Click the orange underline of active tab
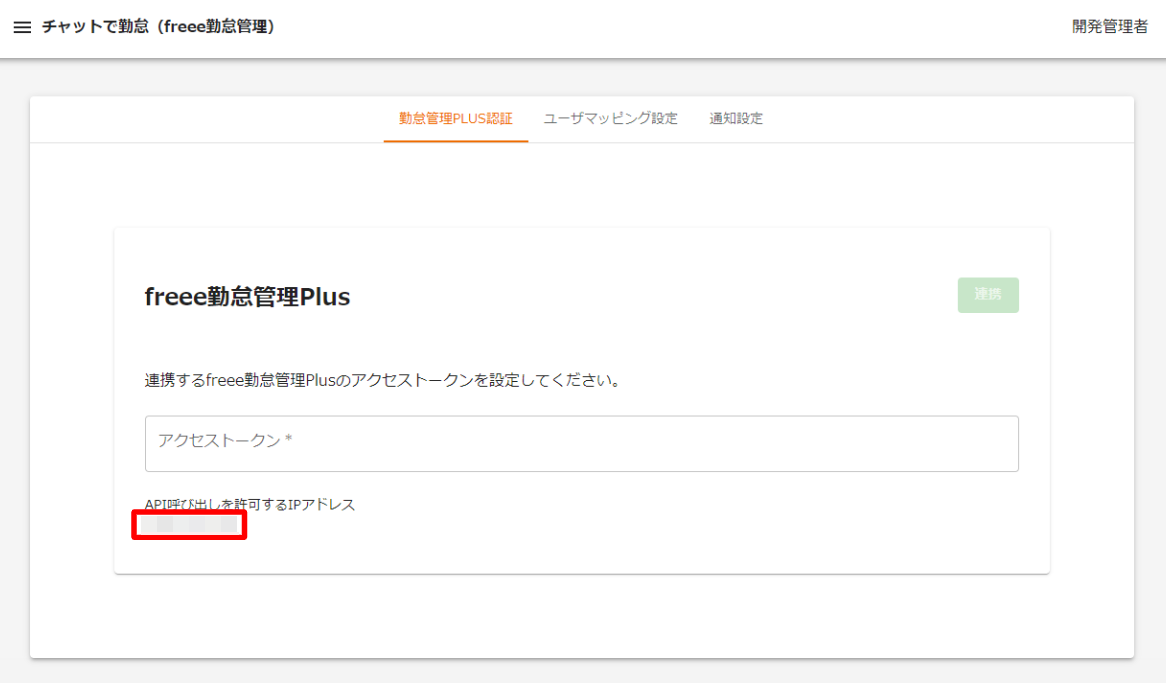 point(455,141)
